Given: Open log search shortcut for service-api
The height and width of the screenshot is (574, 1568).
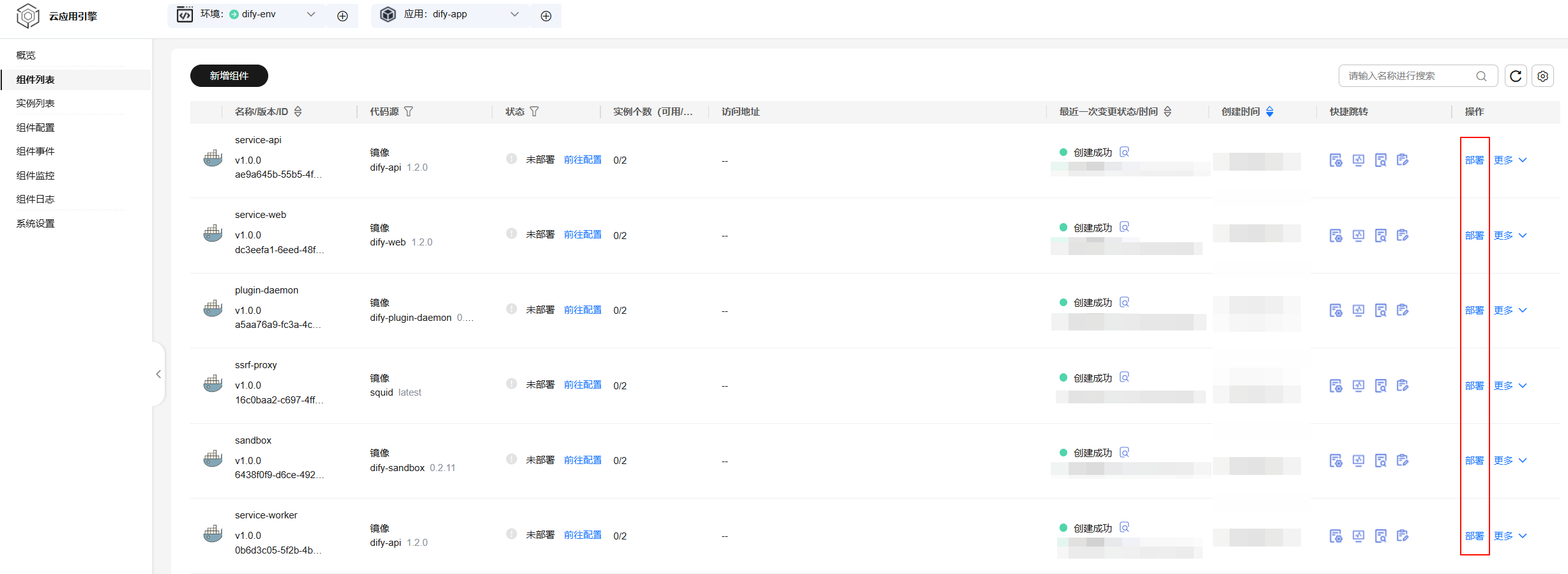Looking at the screenshot, I should tap(1381, 160).
